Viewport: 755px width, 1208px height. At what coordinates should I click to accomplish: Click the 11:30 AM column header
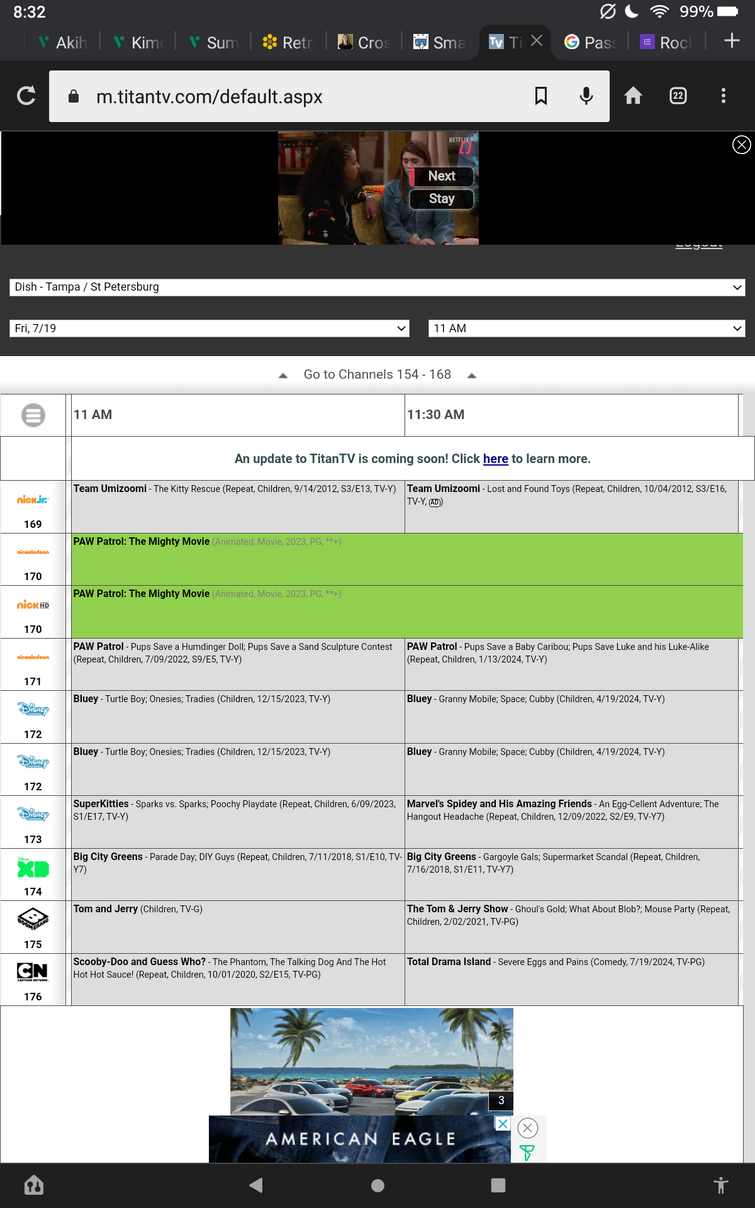(x=571, y=415)
